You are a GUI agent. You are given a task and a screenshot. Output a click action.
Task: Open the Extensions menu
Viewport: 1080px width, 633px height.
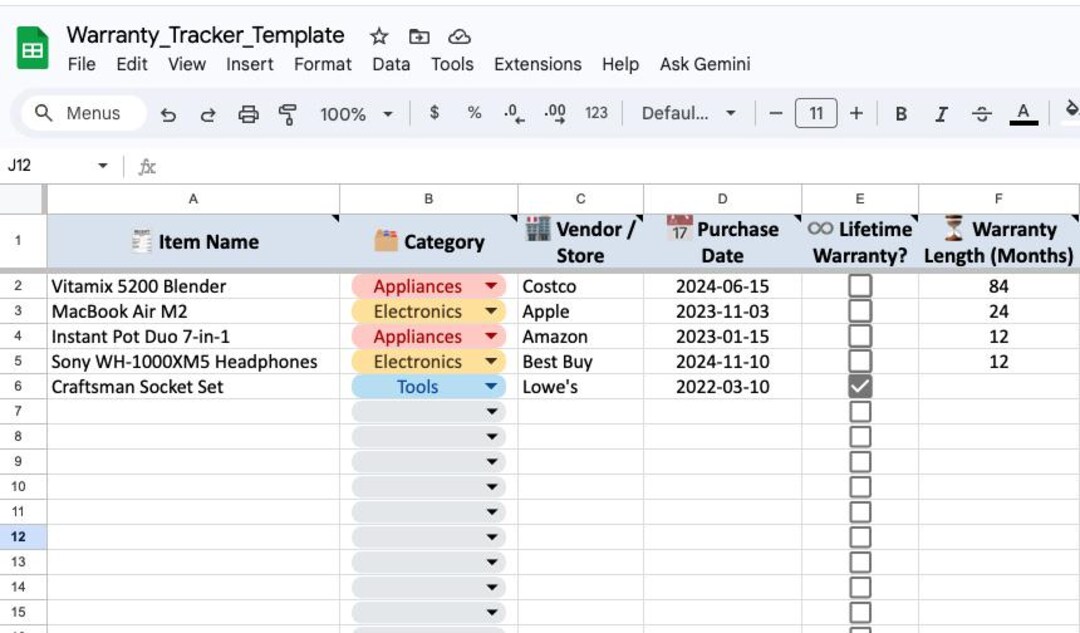[x=537, y=64]
